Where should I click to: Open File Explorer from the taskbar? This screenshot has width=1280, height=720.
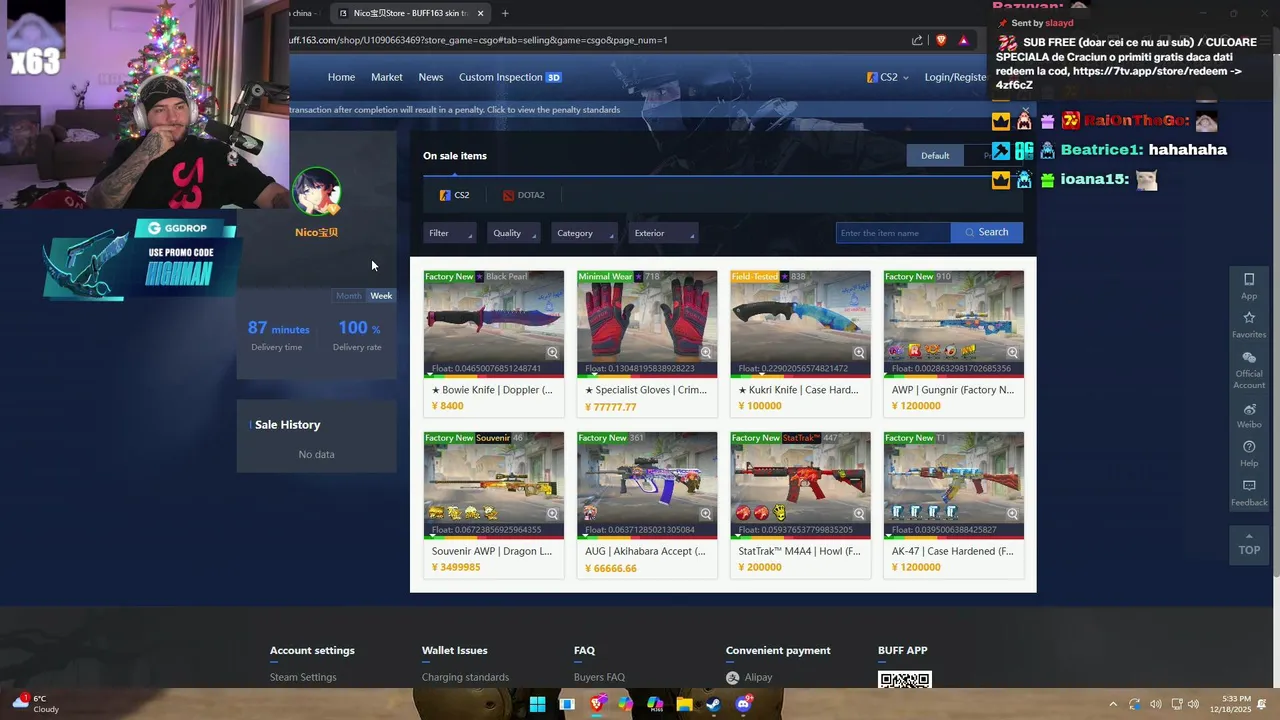[x=684, y=704]
